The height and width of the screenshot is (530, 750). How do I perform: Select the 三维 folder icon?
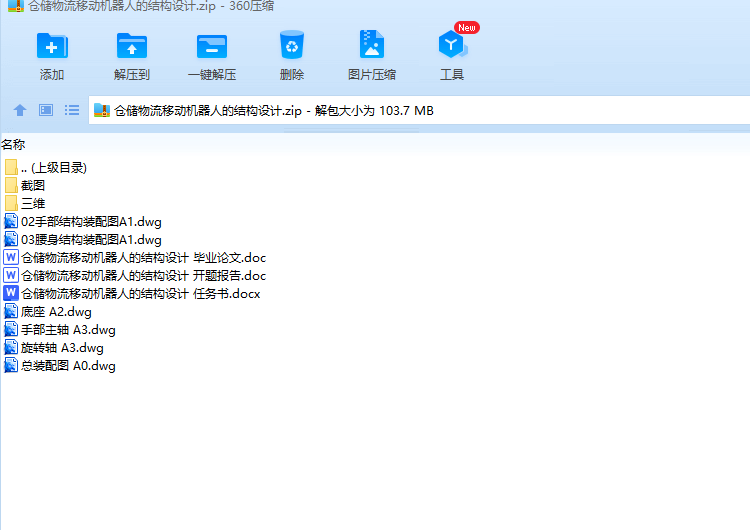11,203
